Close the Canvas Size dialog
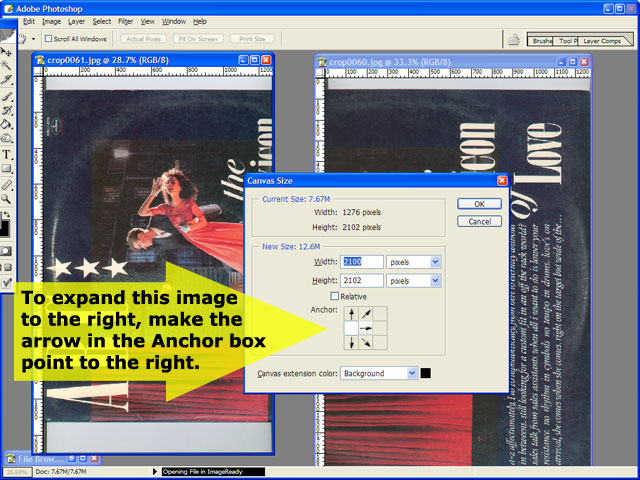This screenshot has width=640, height=480. (502, 180)
